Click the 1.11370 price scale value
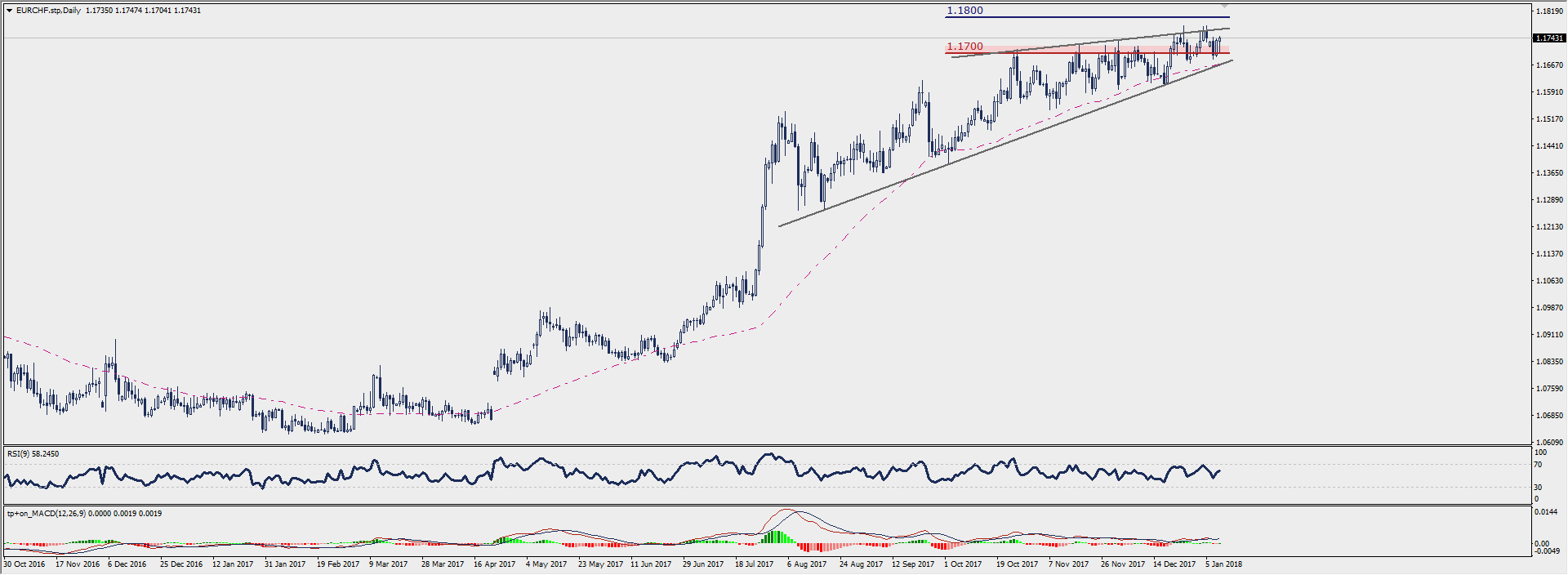Screen dimensions: 1568x575 click(x=1549, y=254)
